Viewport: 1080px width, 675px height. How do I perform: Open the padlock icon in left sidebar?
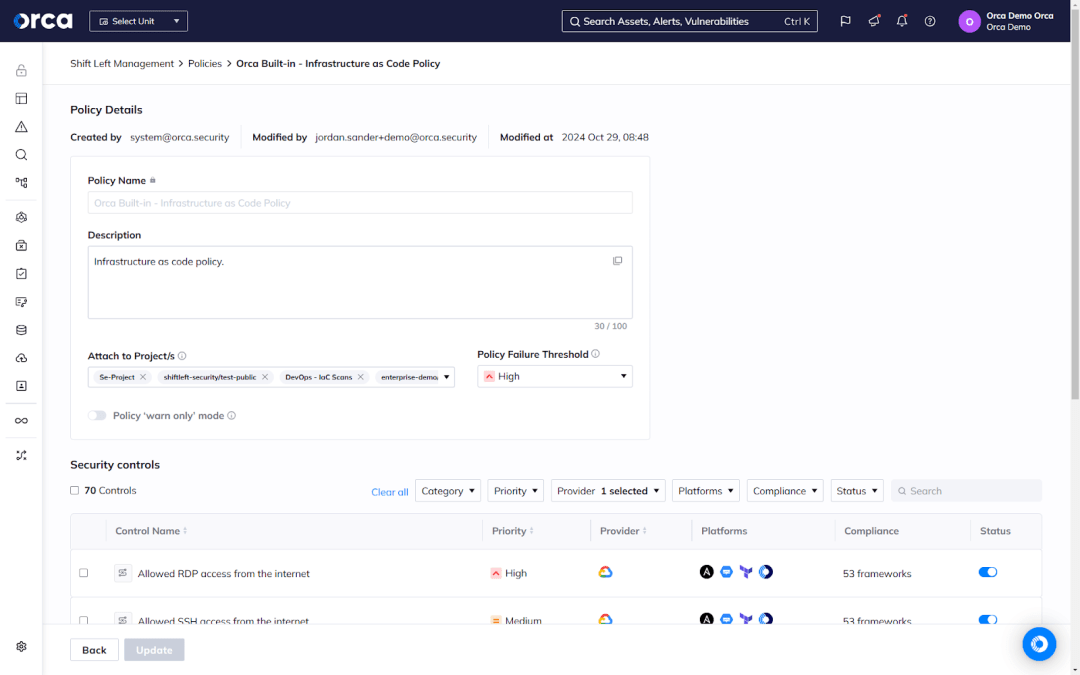21,70
